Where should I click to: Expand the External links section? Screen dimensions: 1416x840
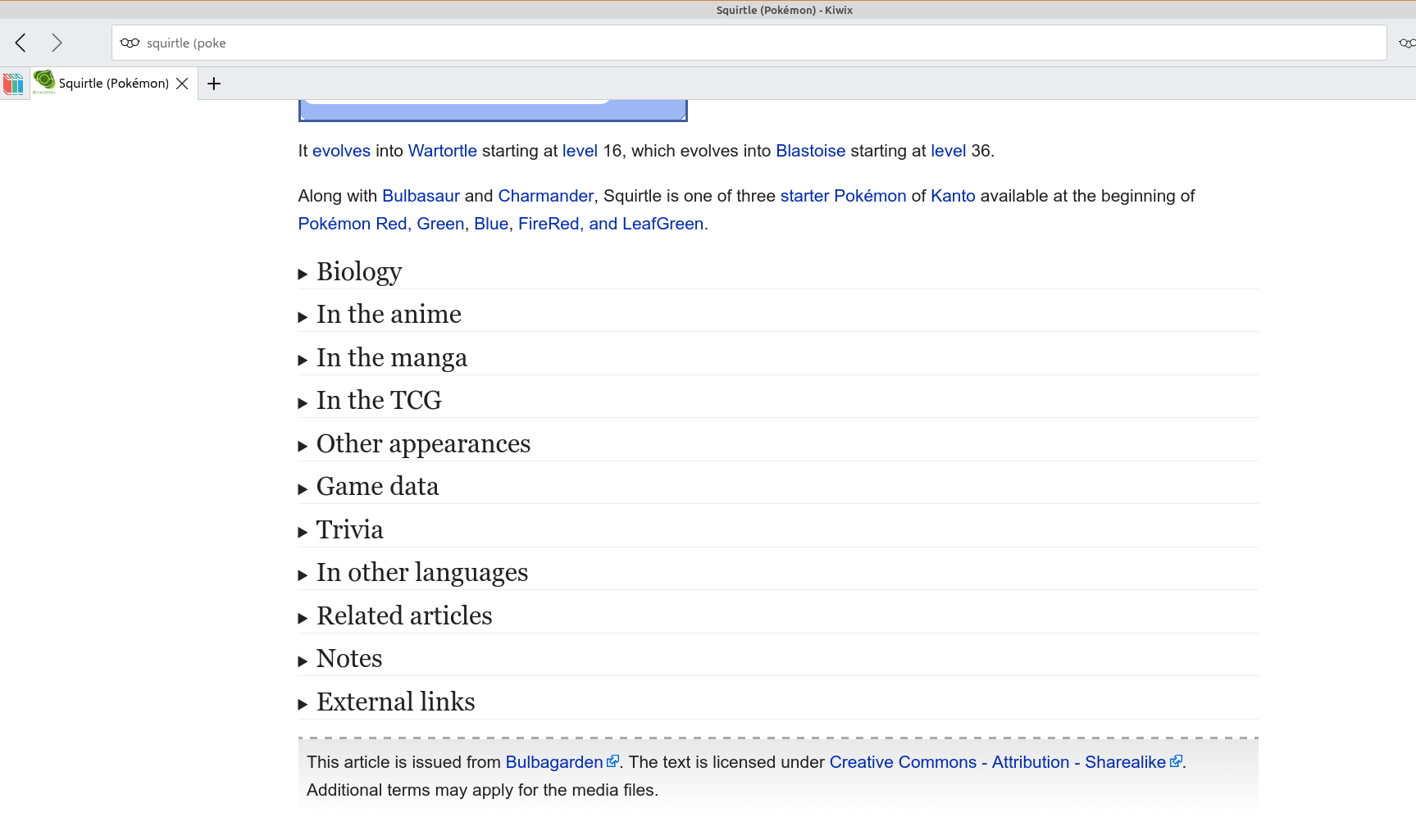tap(395, 702)
